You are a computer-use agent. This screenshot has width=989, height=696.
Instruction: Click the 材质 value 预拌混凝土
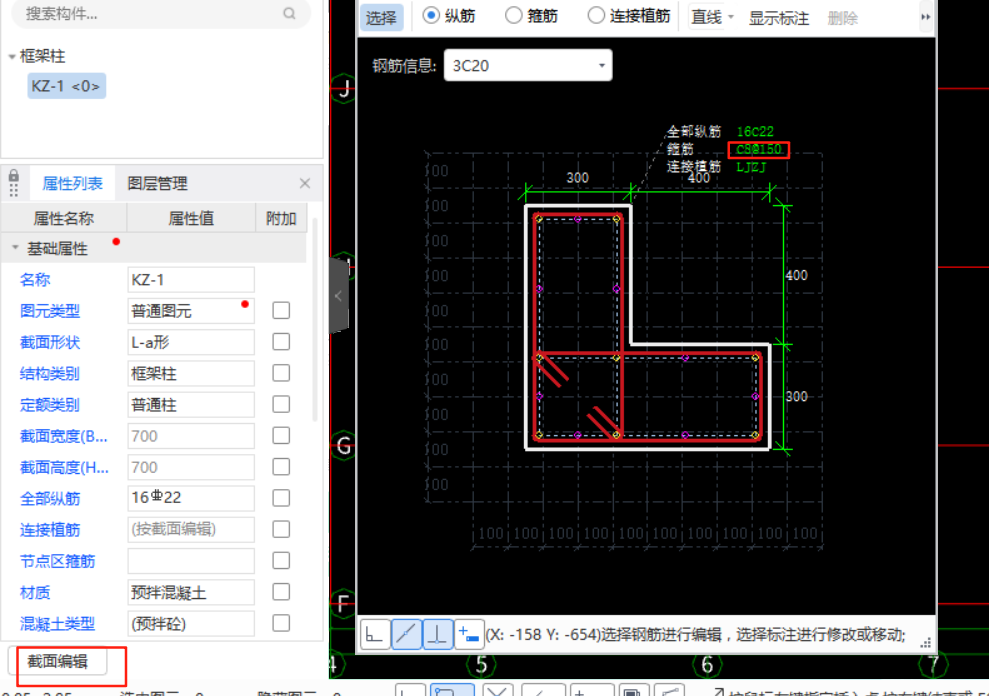tap(191, 592)
